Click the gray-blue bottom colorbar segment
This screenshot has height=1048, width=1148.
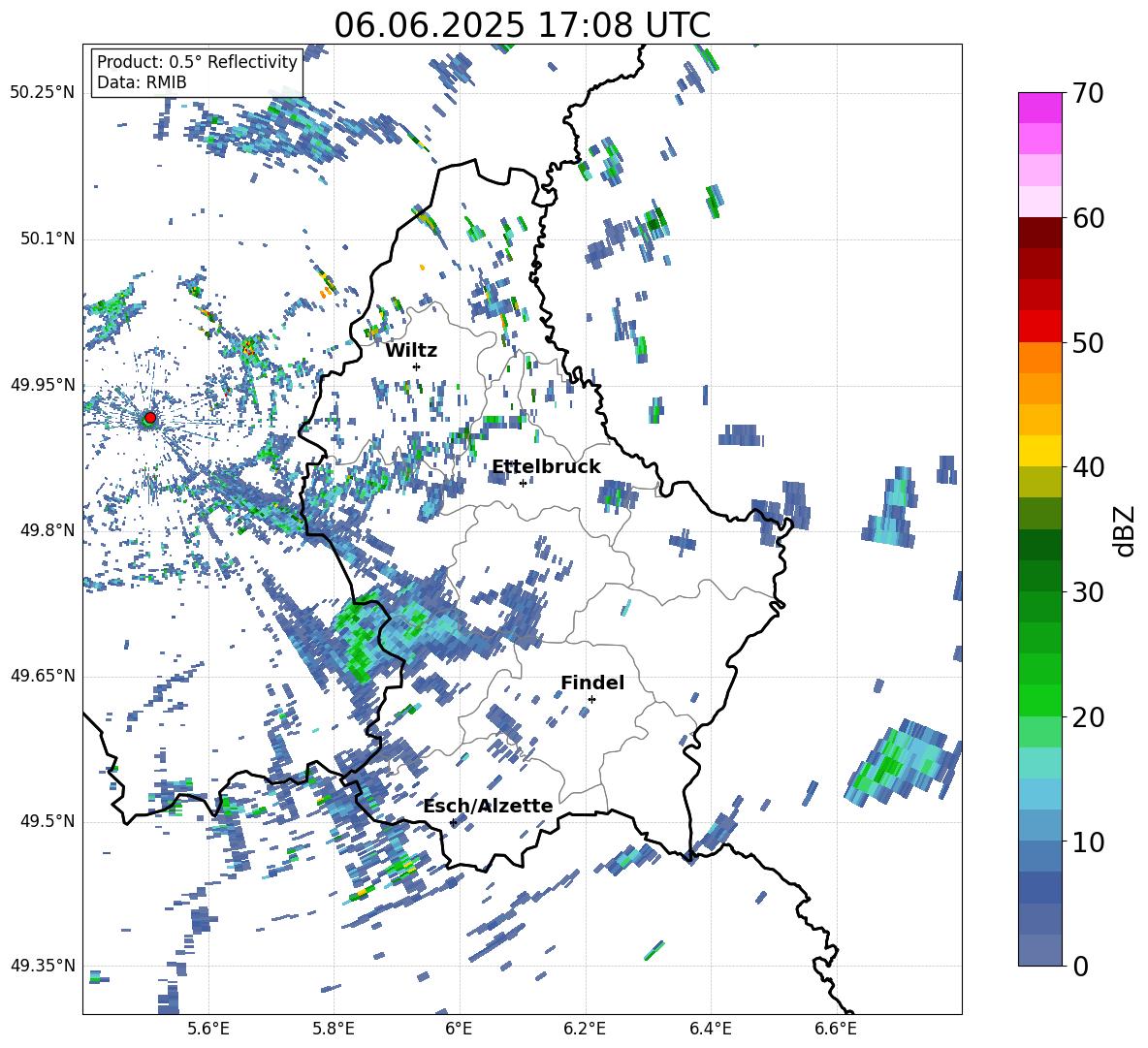[1039, 950]
